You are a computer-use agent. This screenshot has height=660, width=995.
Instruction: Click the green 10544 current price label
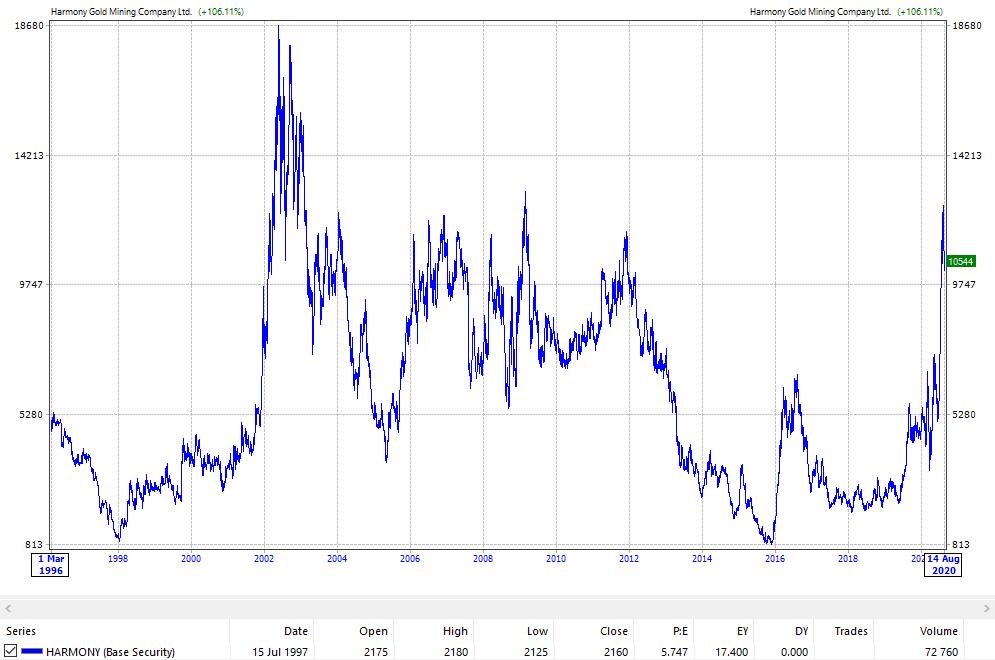[960, 261]
